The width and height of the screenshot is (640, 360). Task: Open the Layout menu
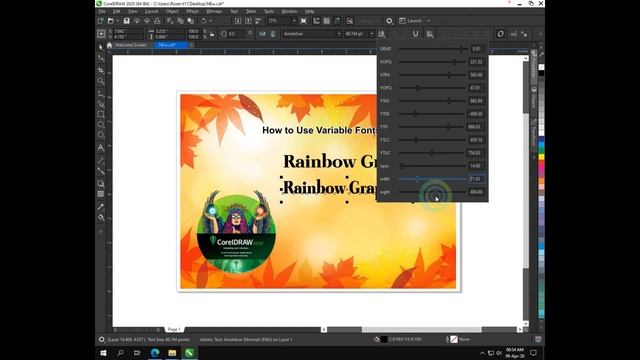coord(151,11)
